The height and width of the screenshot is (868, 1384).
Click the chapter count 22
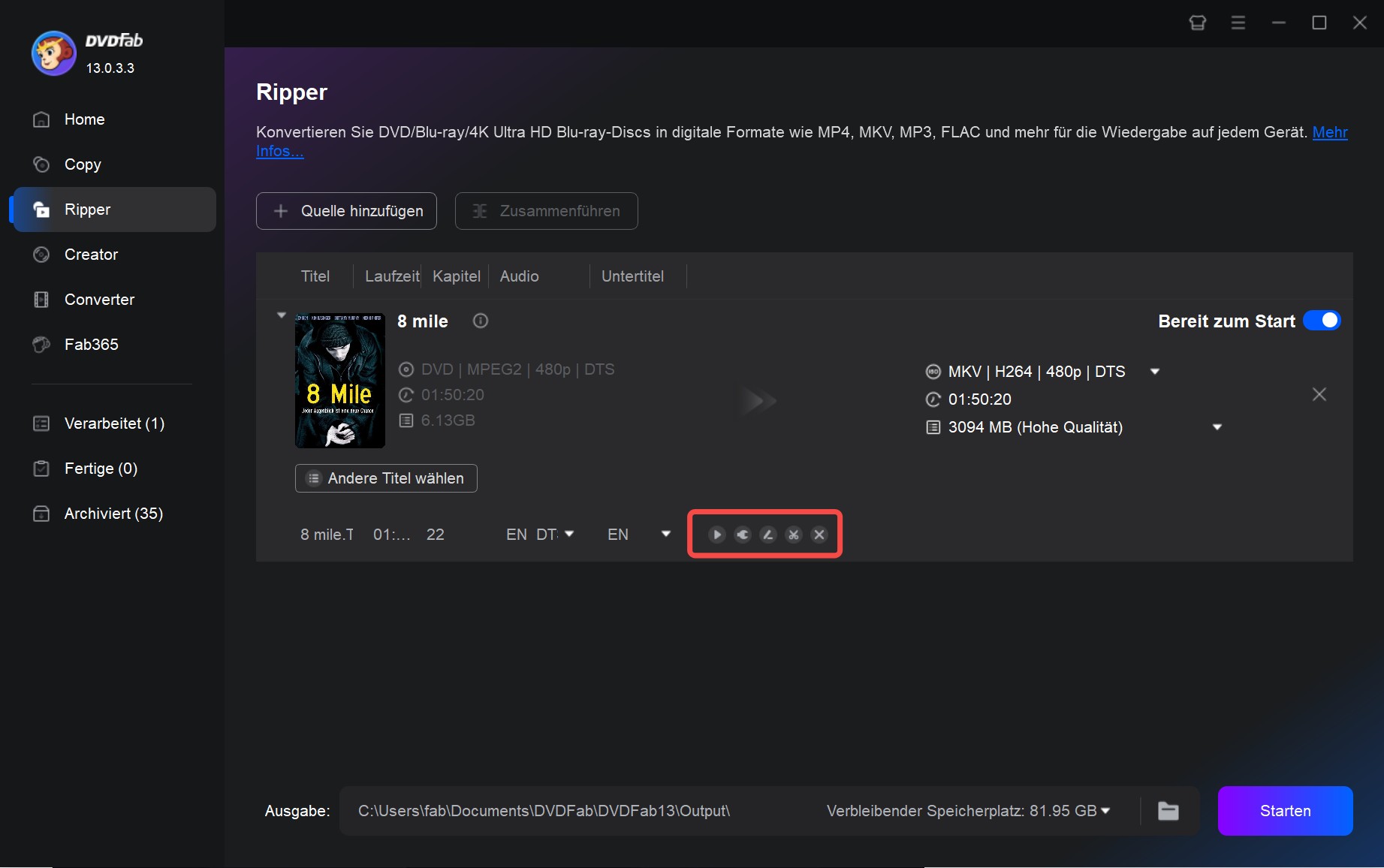436,535
